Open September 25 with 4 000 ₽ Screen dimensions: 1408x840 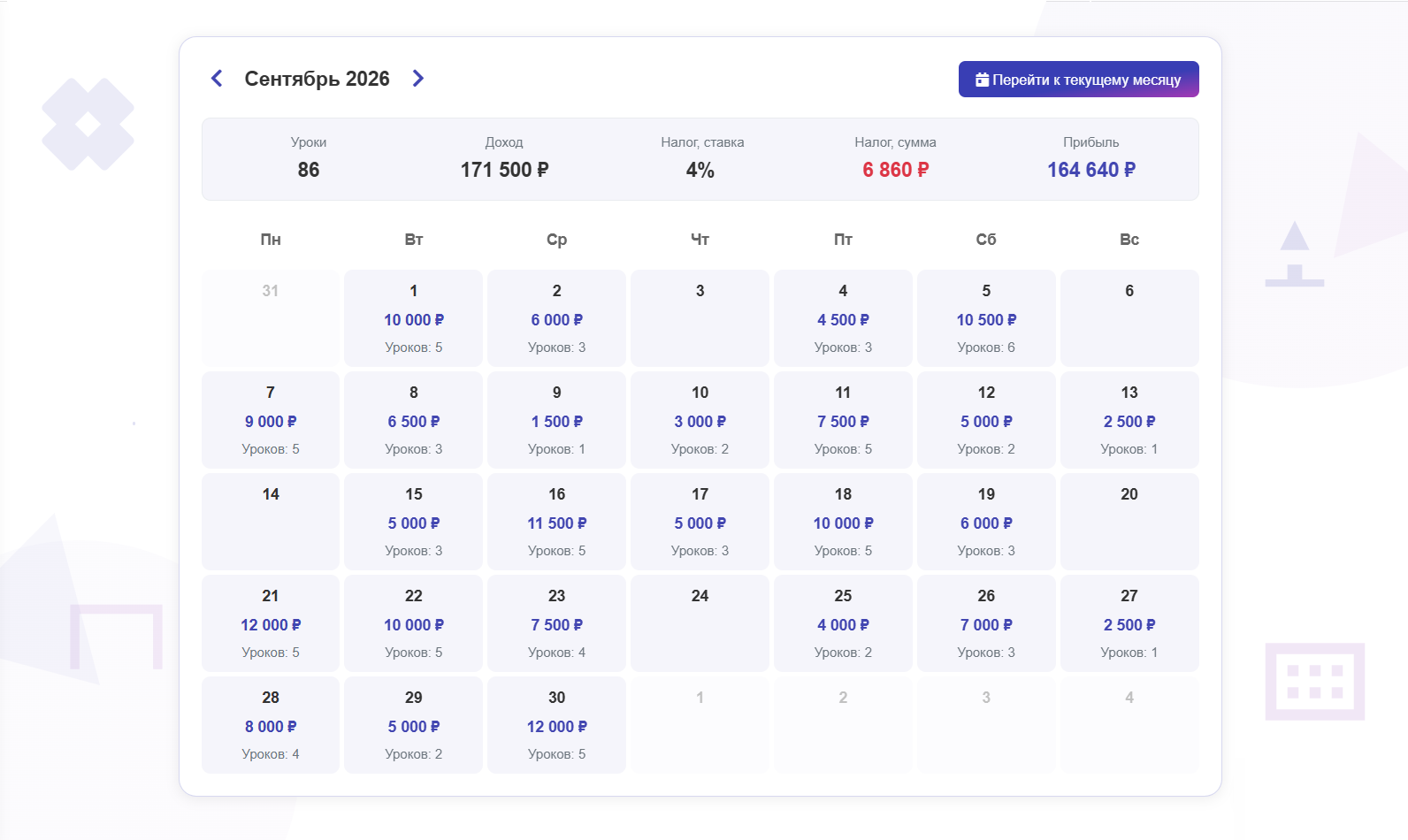click(x=844, y=623)
